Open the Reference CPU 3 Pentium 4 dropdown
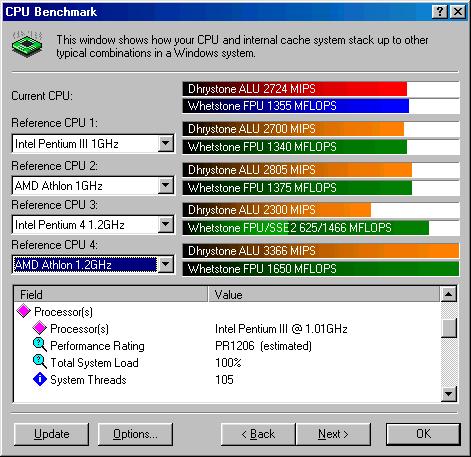 pos(166,224)
